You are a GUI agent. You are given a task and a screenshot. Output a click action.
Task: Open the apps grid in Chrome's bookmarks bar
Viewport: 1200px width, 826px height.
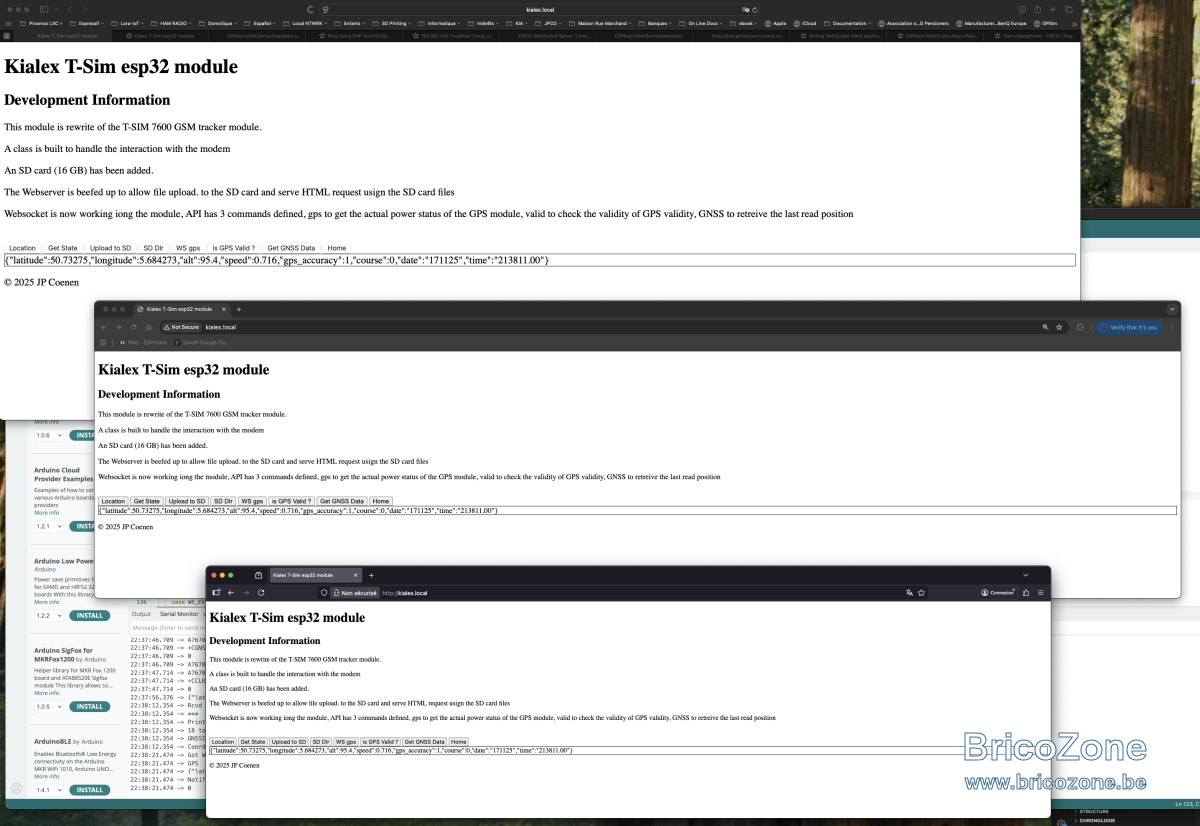[x=103, y=342]
